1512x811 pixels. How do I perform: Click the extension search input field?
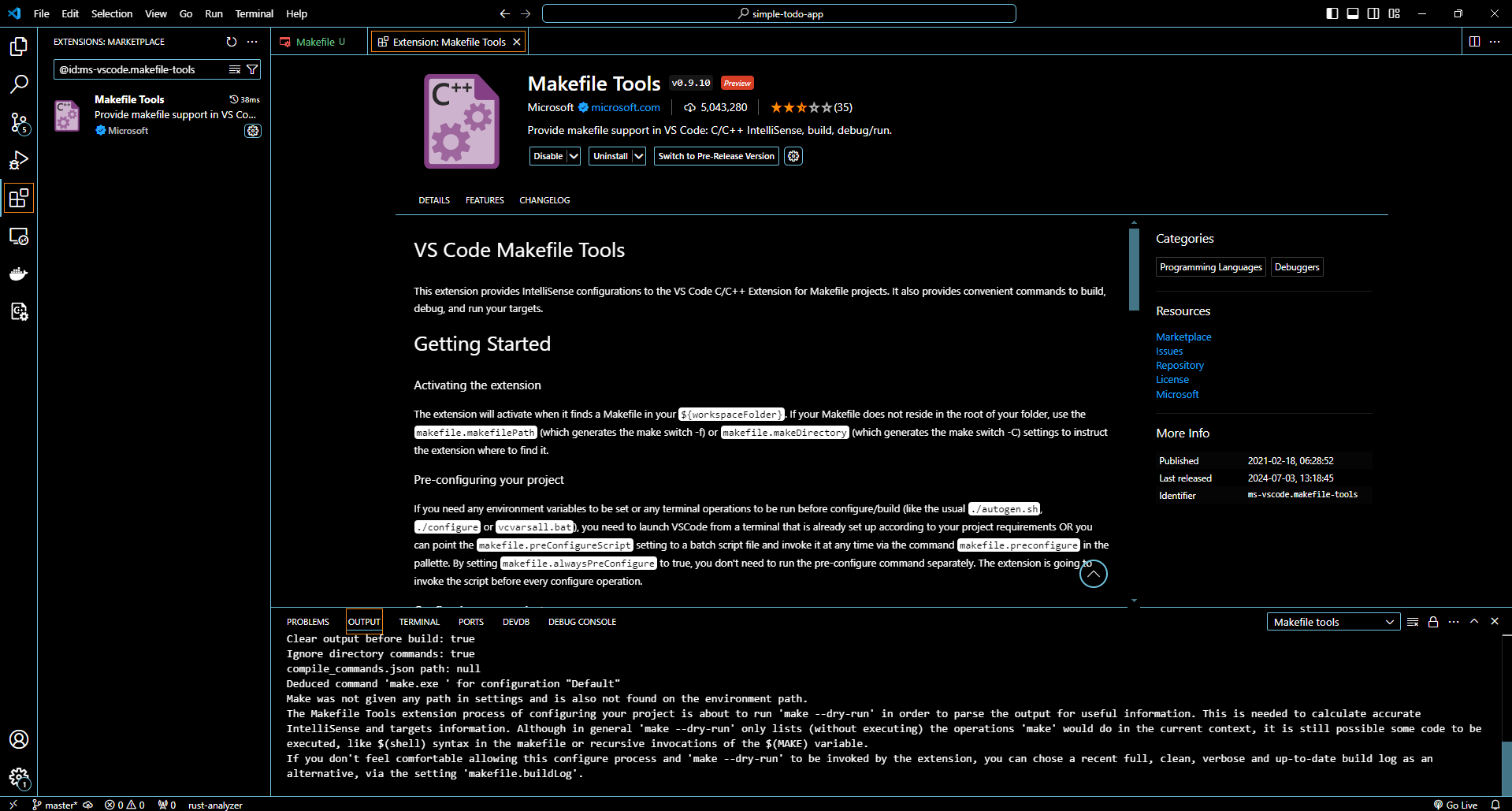[142, 69]
